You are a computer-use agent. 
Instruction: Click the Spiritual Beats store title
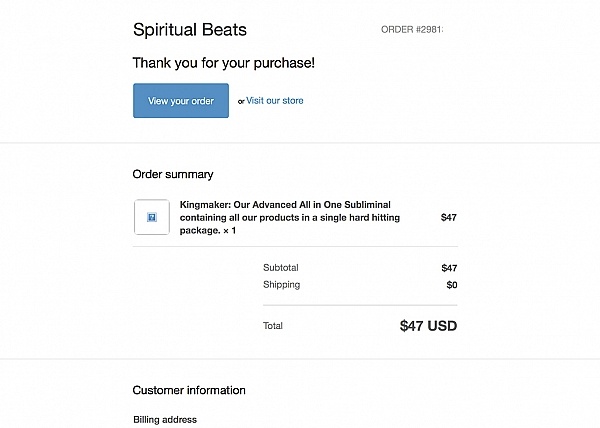coord(190,30)
